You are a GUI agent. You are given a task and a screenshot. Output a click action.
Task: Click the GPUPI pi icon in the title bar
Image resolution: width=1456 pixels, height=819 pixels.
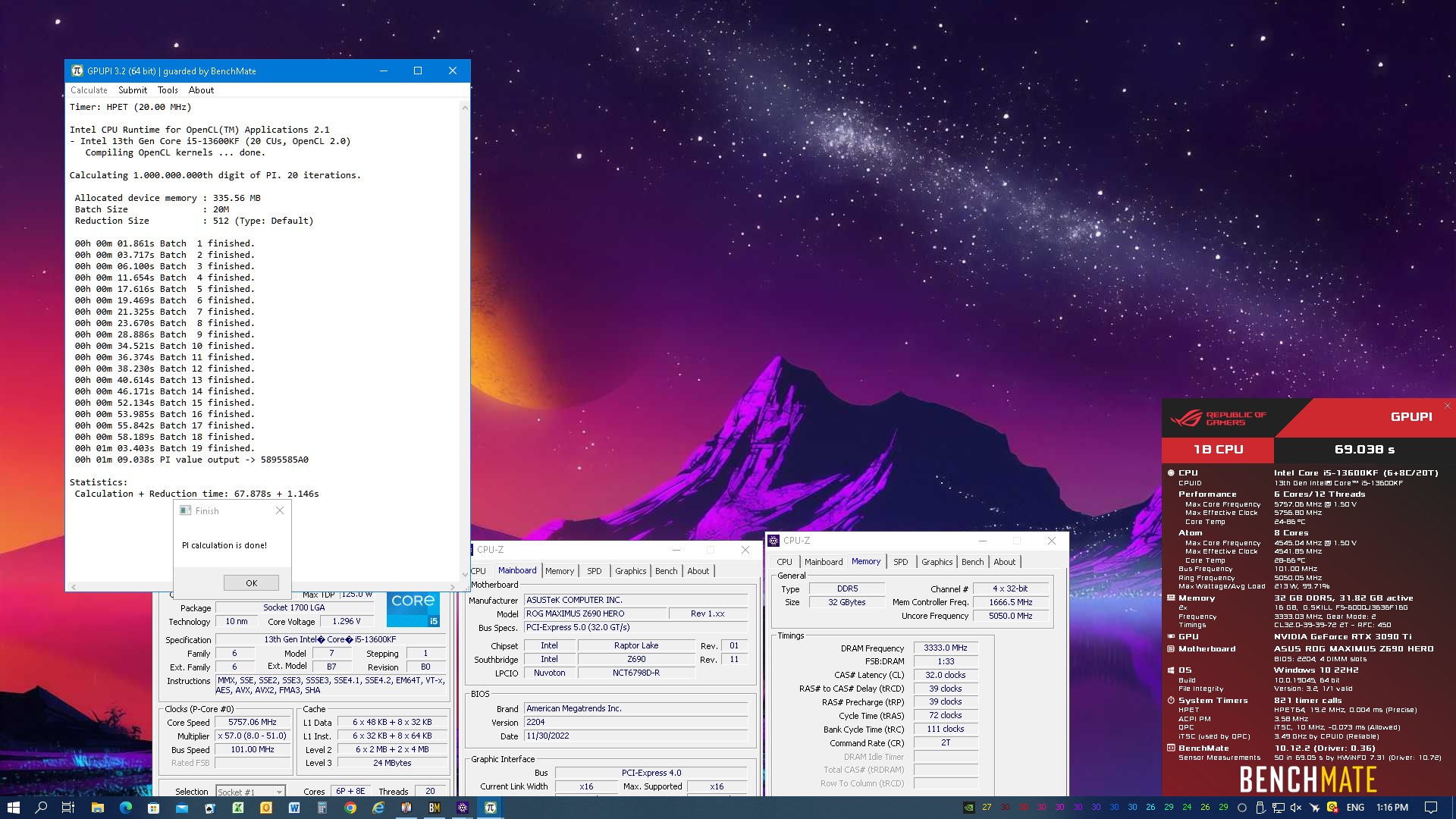point(77,71)
